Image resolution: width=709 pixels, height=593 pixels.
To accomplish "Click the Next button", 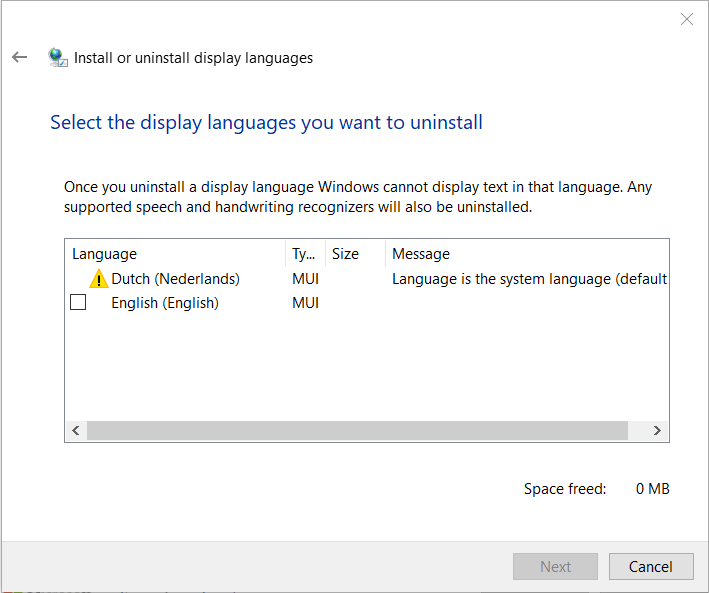I will (555, 566).
